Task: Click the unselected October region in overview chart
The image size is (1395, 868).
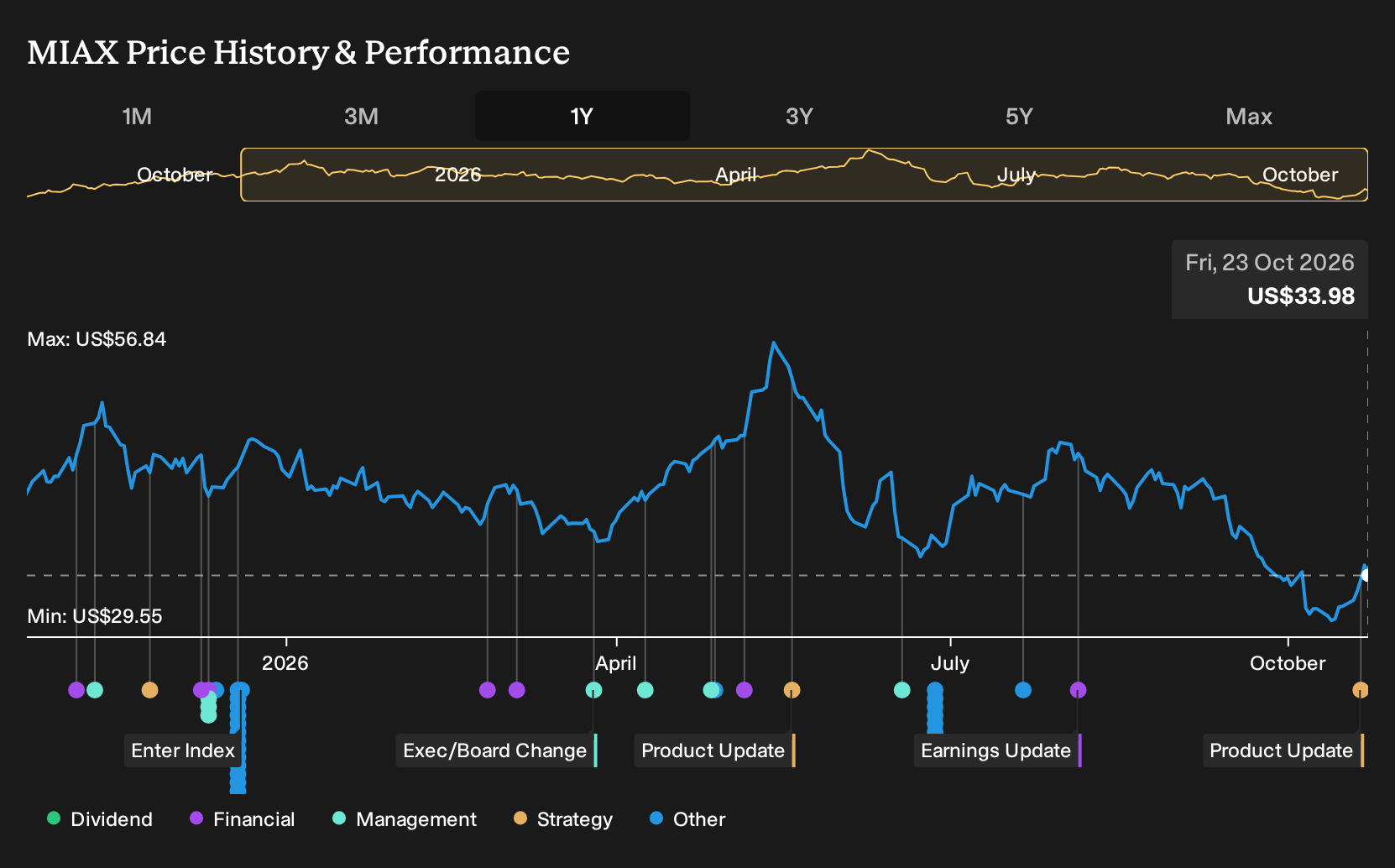Action: 134,175
